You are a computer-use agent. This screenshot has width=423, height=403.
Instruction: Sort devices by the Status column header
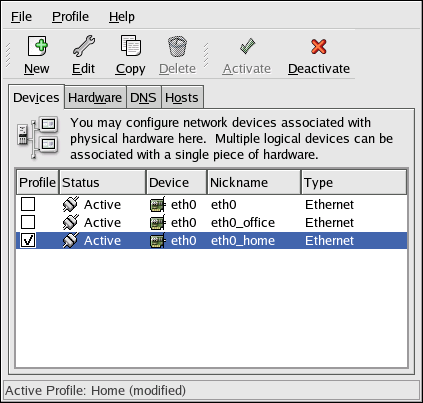102,182
